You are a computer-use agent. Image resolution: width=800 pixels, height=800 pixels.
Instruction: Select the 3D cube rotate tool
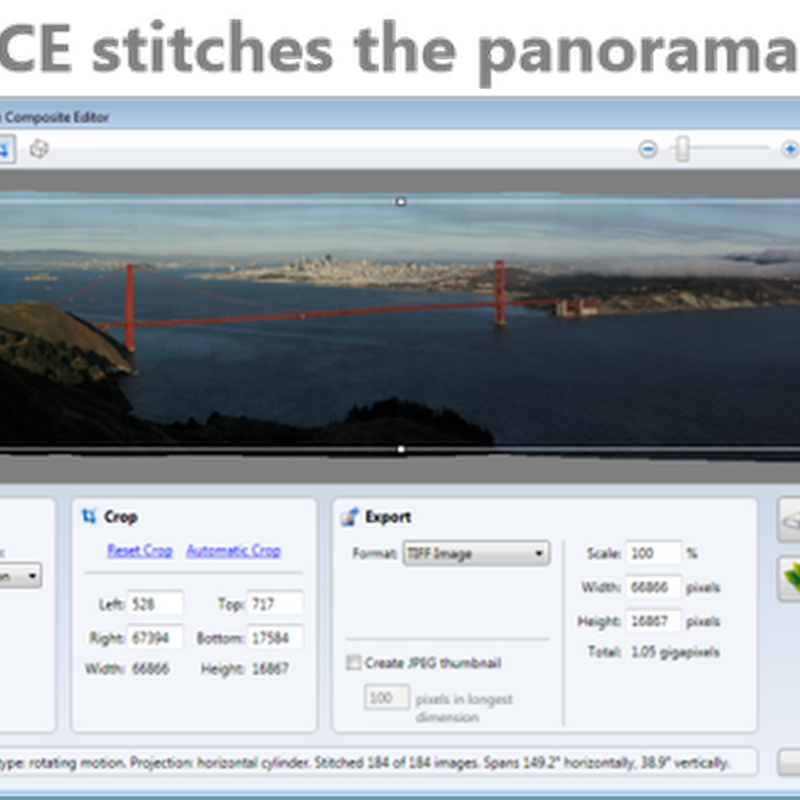(39, 149)
